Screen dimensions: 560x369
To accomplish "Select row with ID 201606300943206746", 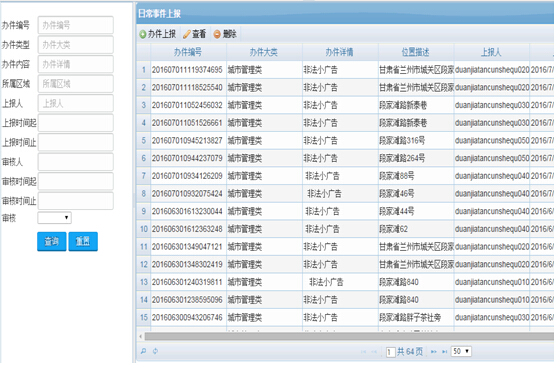I will [x=345, y=318].
